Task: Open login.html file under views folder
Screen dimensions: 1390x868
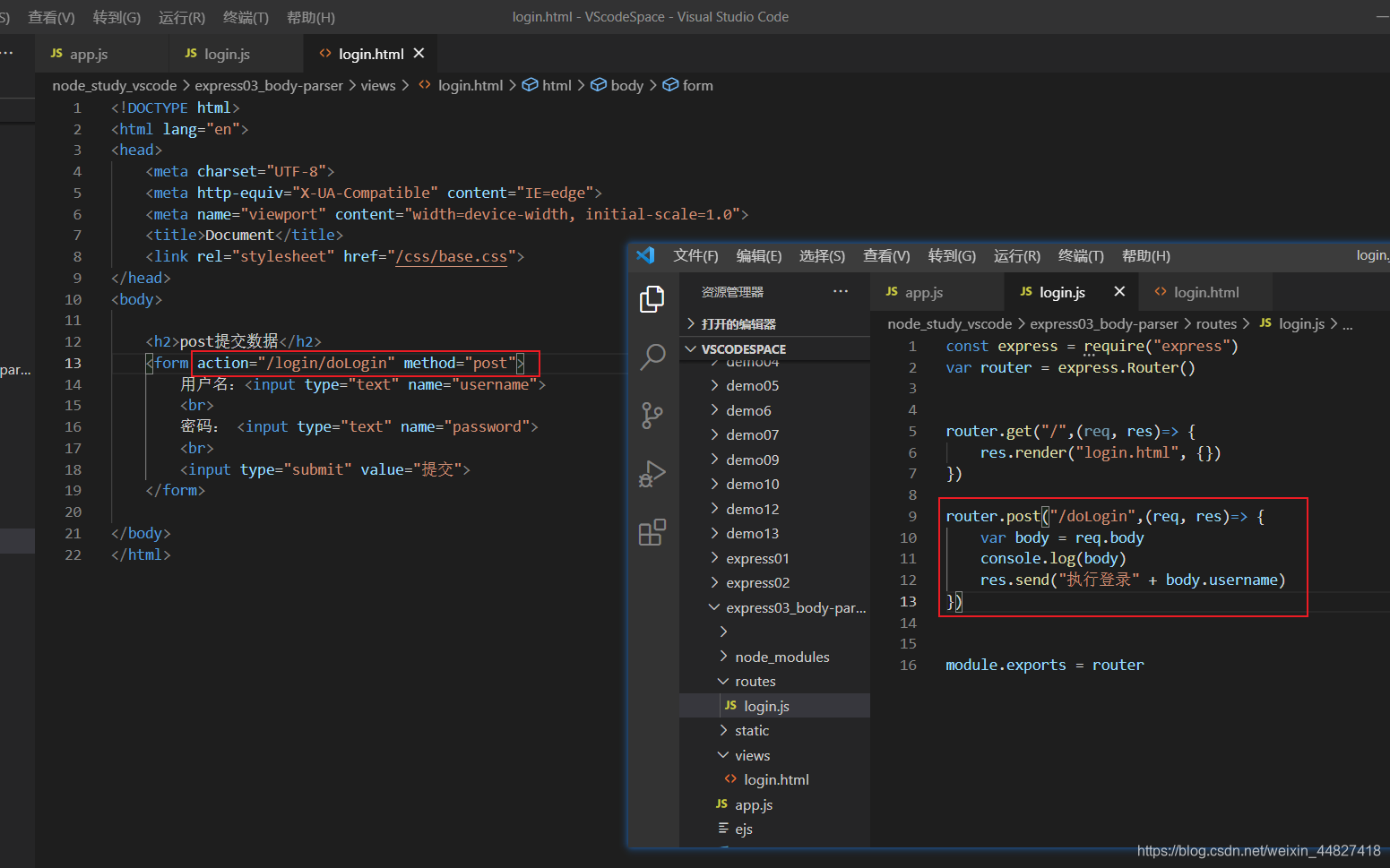Action: 774,779
